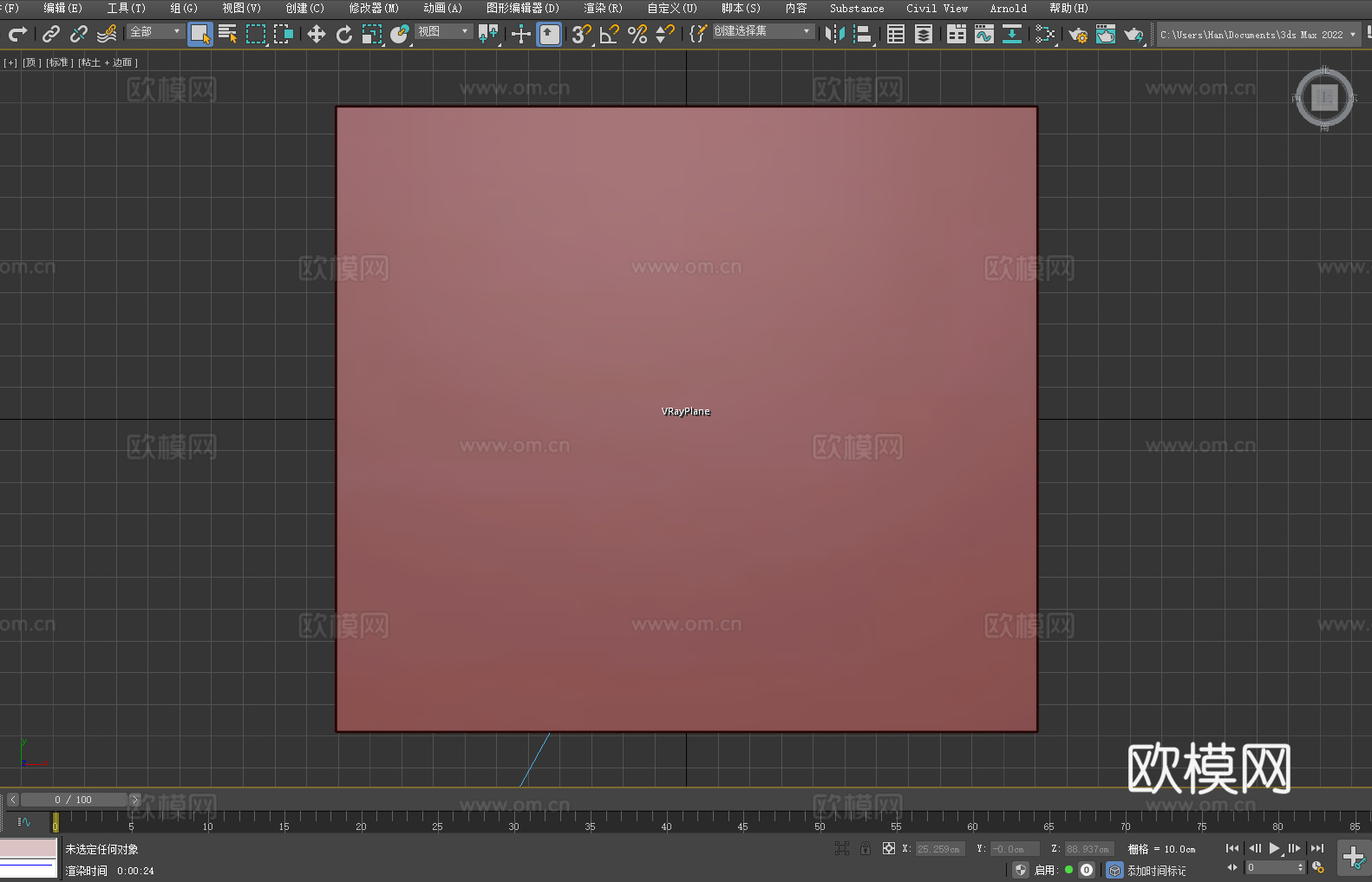
Task: Click the Redo arrow icon
Action: pyautogui.click(x=17, y=34)
